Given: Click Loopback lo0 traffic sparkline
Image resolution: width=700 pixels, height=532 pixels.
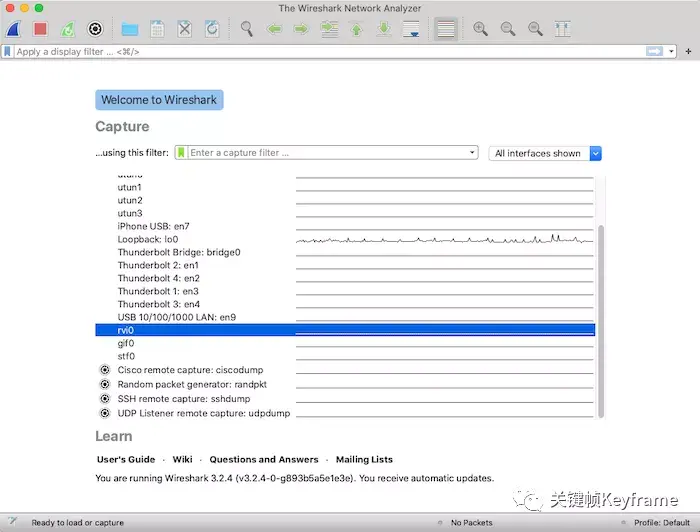Looking at the screenshot, I should click(x=445, y=239).
